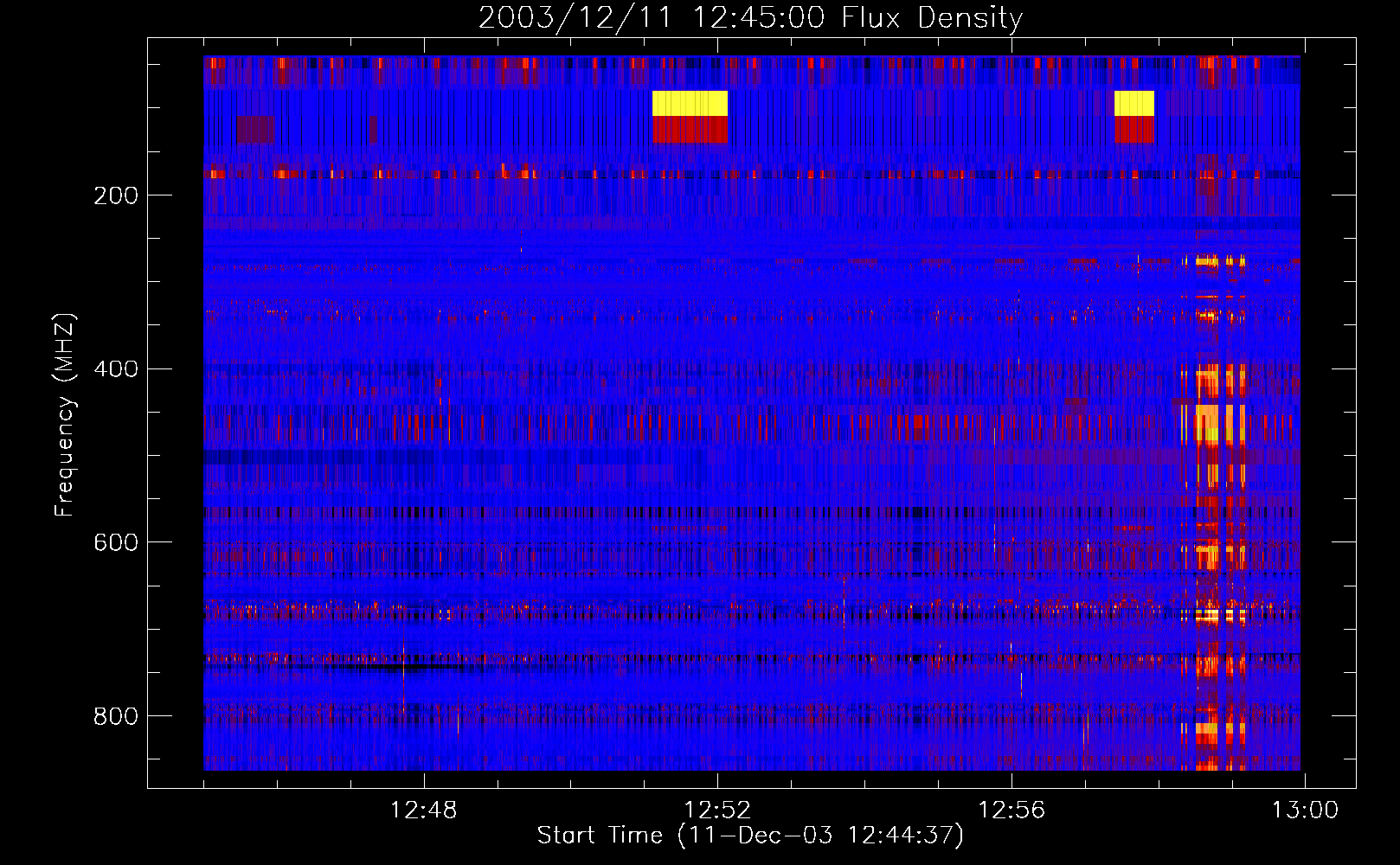This screenshot has height=865, width=1400.
Task: Click the 200 frequency tick label
Action: pos(116,195)
